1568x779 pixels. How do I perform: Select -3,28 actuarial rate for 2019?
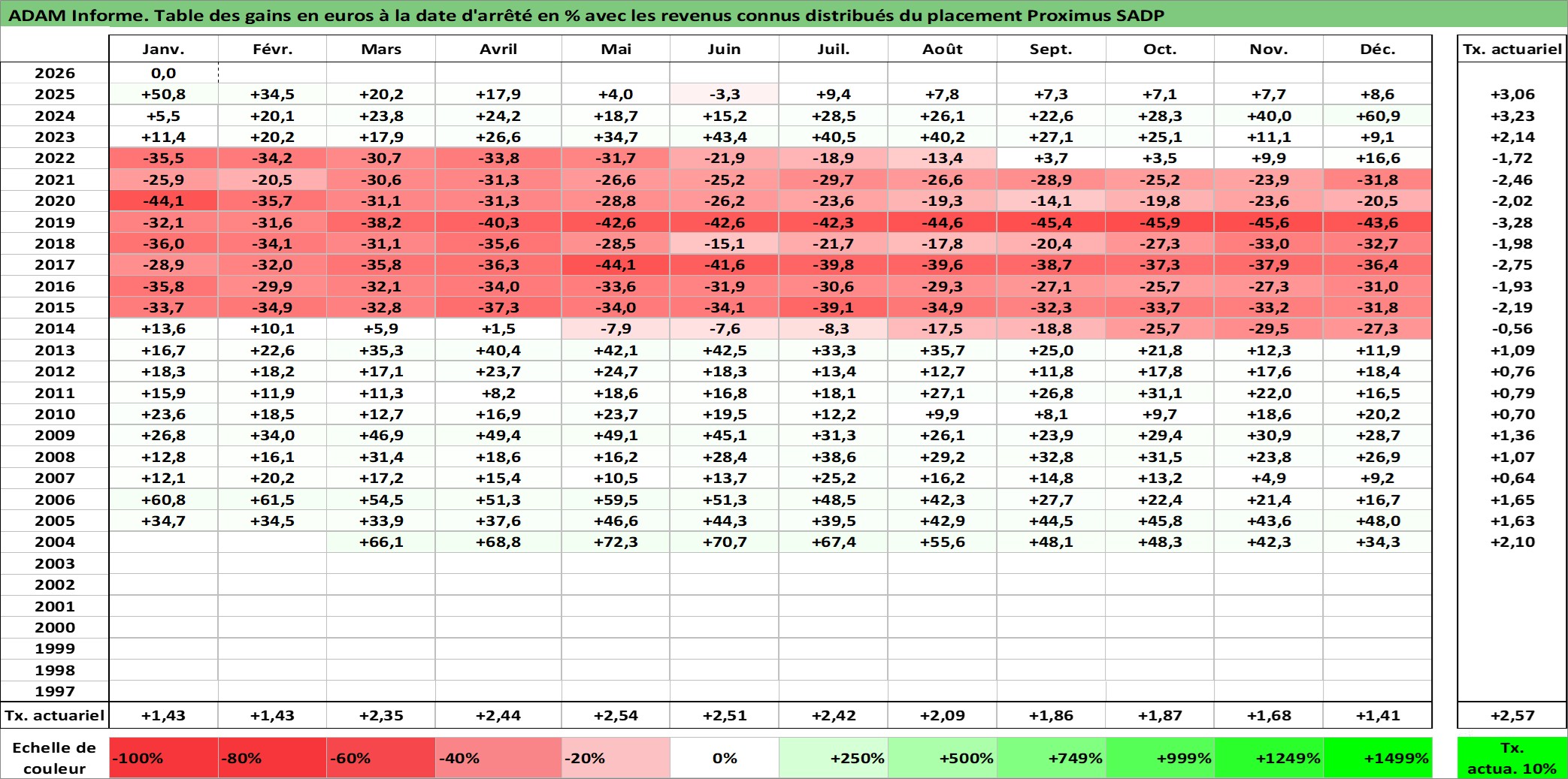(x=1512, y=222)
